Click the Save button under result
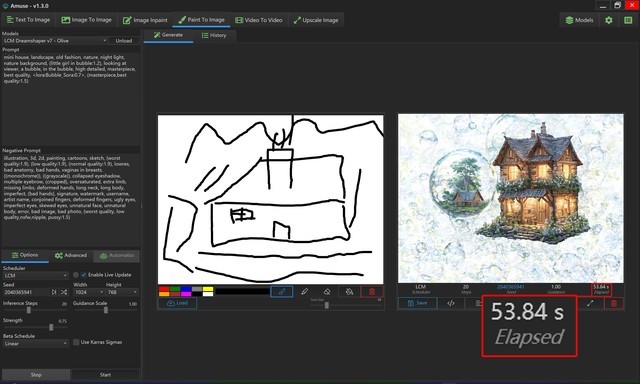This screenshot has width=640, height=384. (418, 303)
